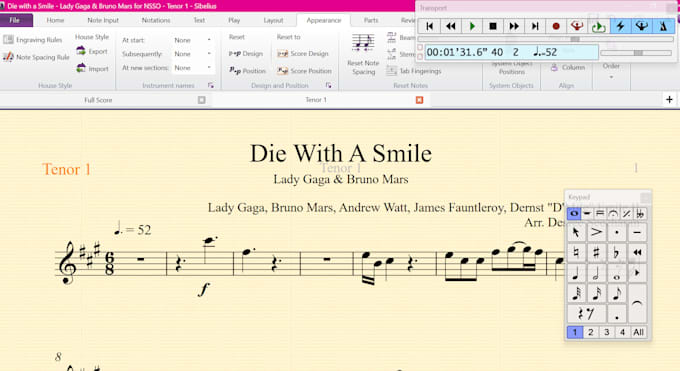Select voice 1 on Keypad
This screenshot has width=680, height=371.
click(x=575, y=332)
